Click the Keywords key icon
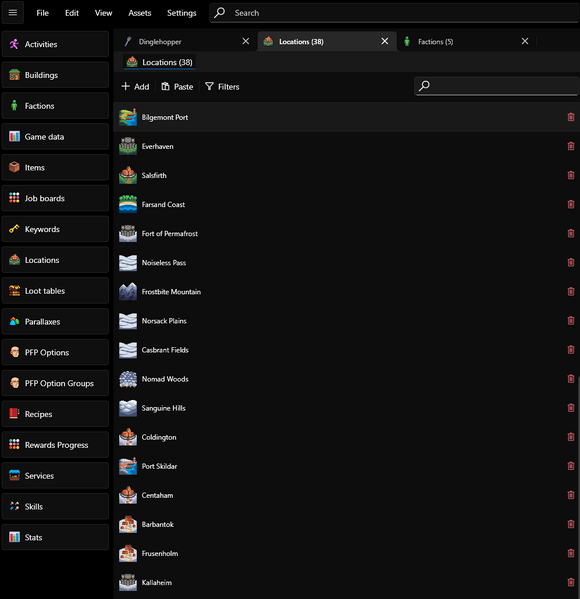This screenshot has height=599, width=580. 15,229
